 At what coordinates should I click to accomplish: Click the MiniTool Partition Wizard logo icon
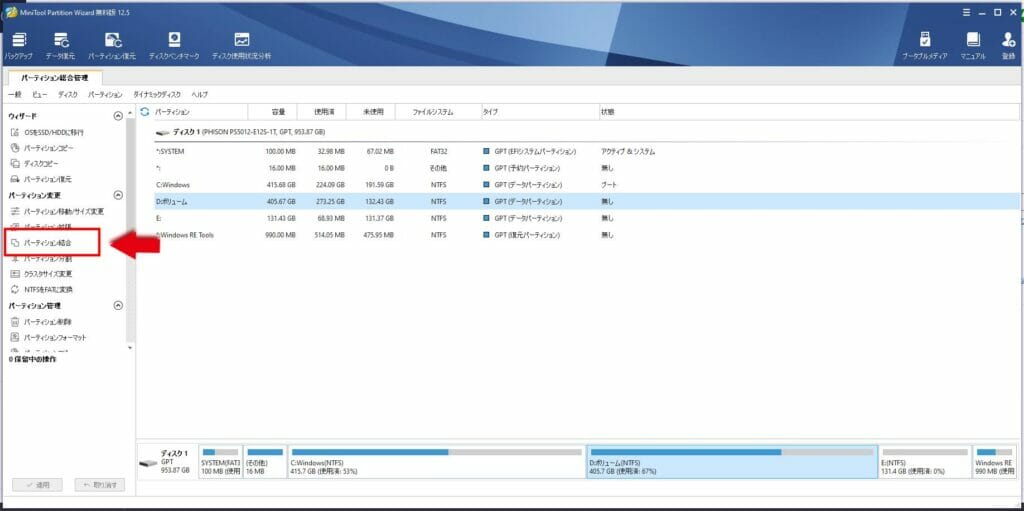coord(10,12)
